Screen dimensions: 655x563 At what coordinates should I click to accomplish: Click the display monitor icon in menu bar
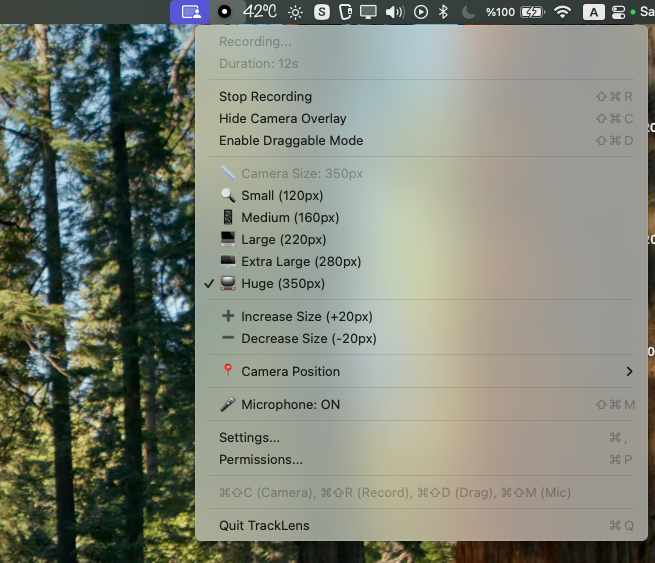coord(369,12)
